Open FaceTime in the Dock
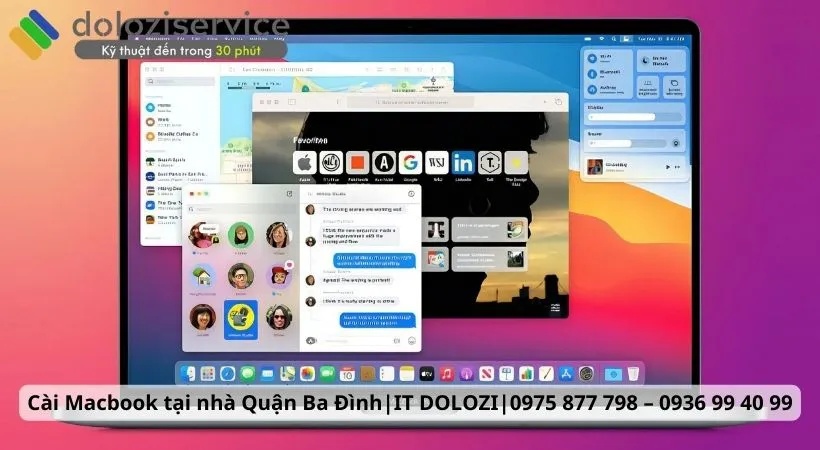 point(327,374)
